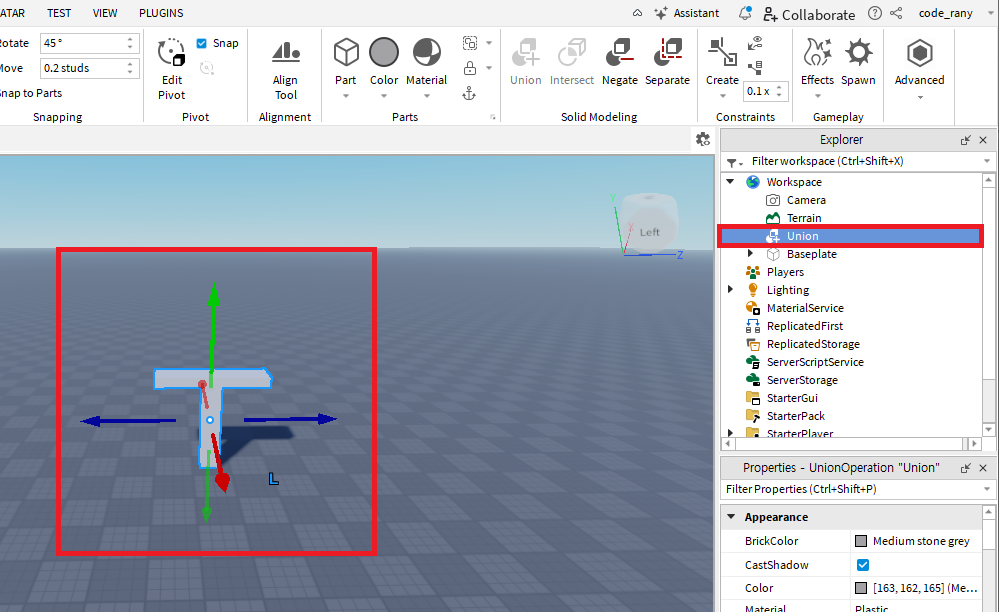Click the Parts group dialog launcher

pyautogui.click(x=492, y=117)
